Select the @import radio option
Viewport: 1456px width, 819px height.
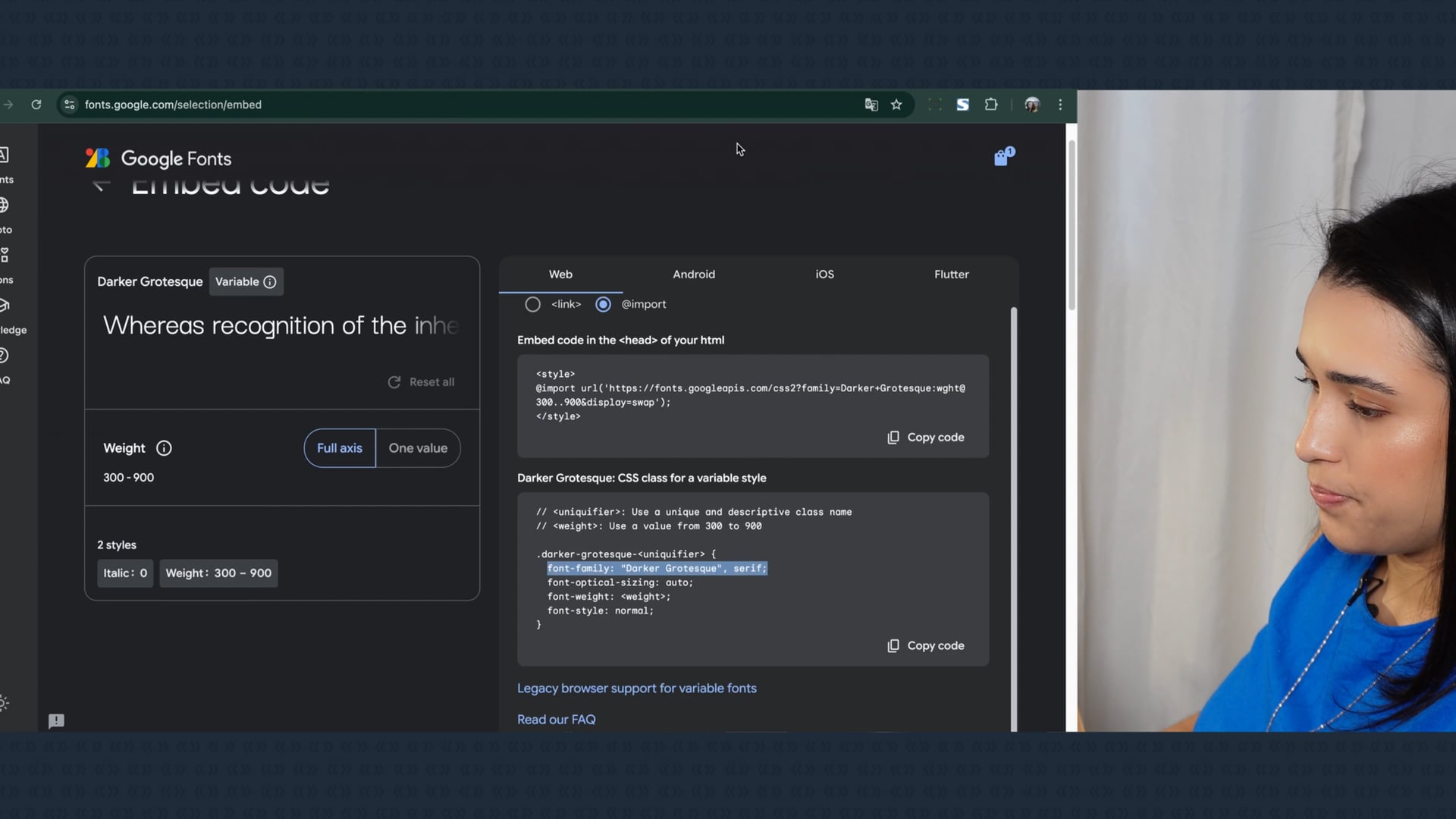tap(603, 304)
